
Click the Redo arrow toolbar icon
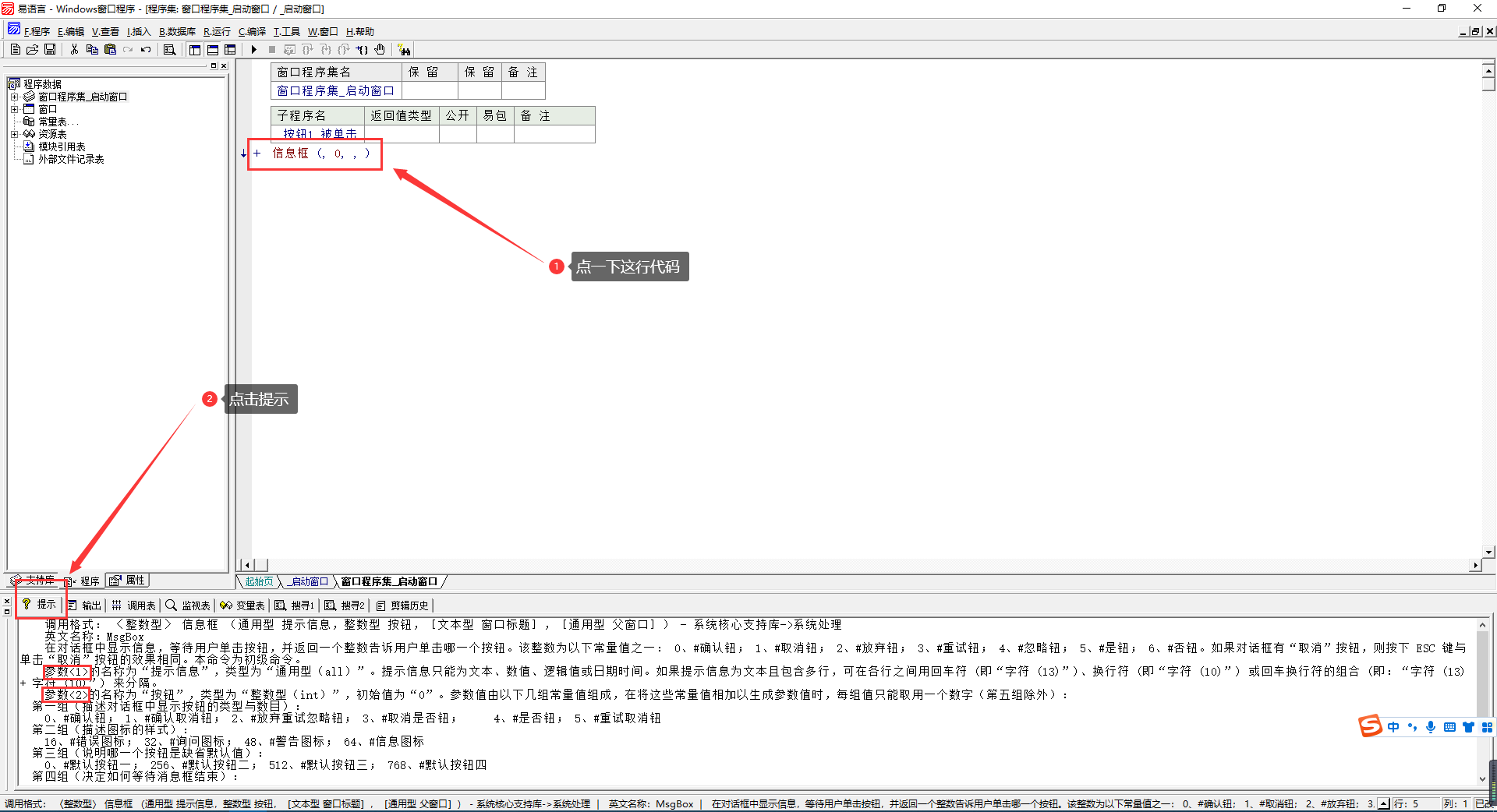[128, 49]
